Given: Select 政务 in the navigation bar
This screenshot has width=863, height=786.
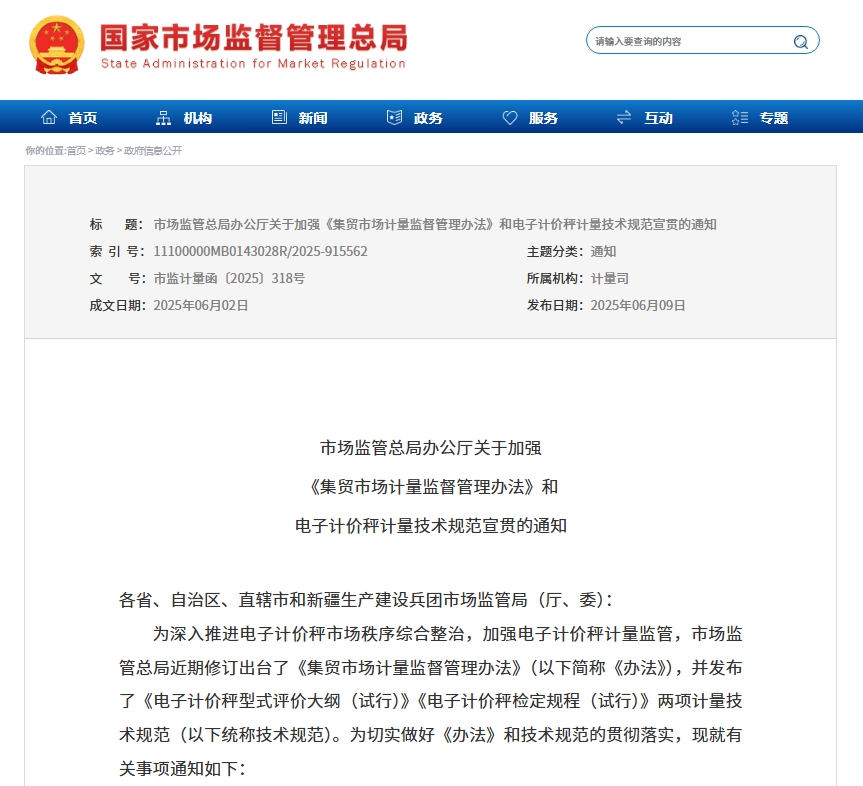Looking at the screenshot, I should (x=428, y=118).
